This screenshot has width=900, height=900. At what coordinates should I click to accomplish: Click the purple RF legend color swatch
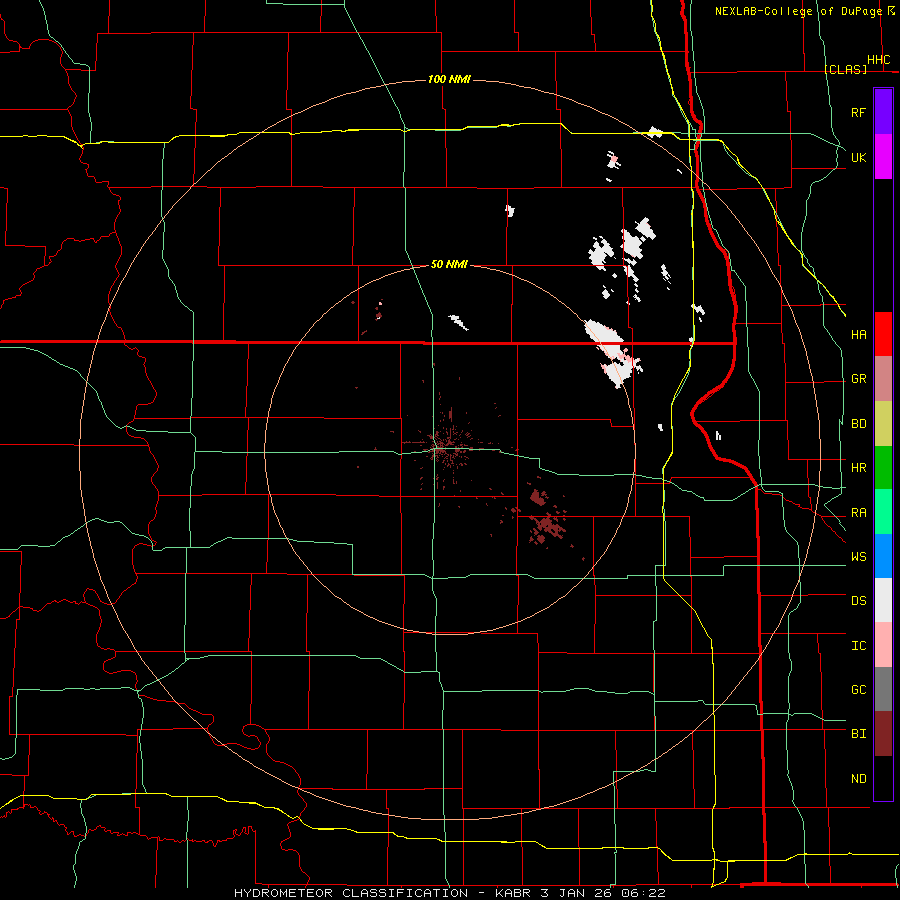(883, 112)
